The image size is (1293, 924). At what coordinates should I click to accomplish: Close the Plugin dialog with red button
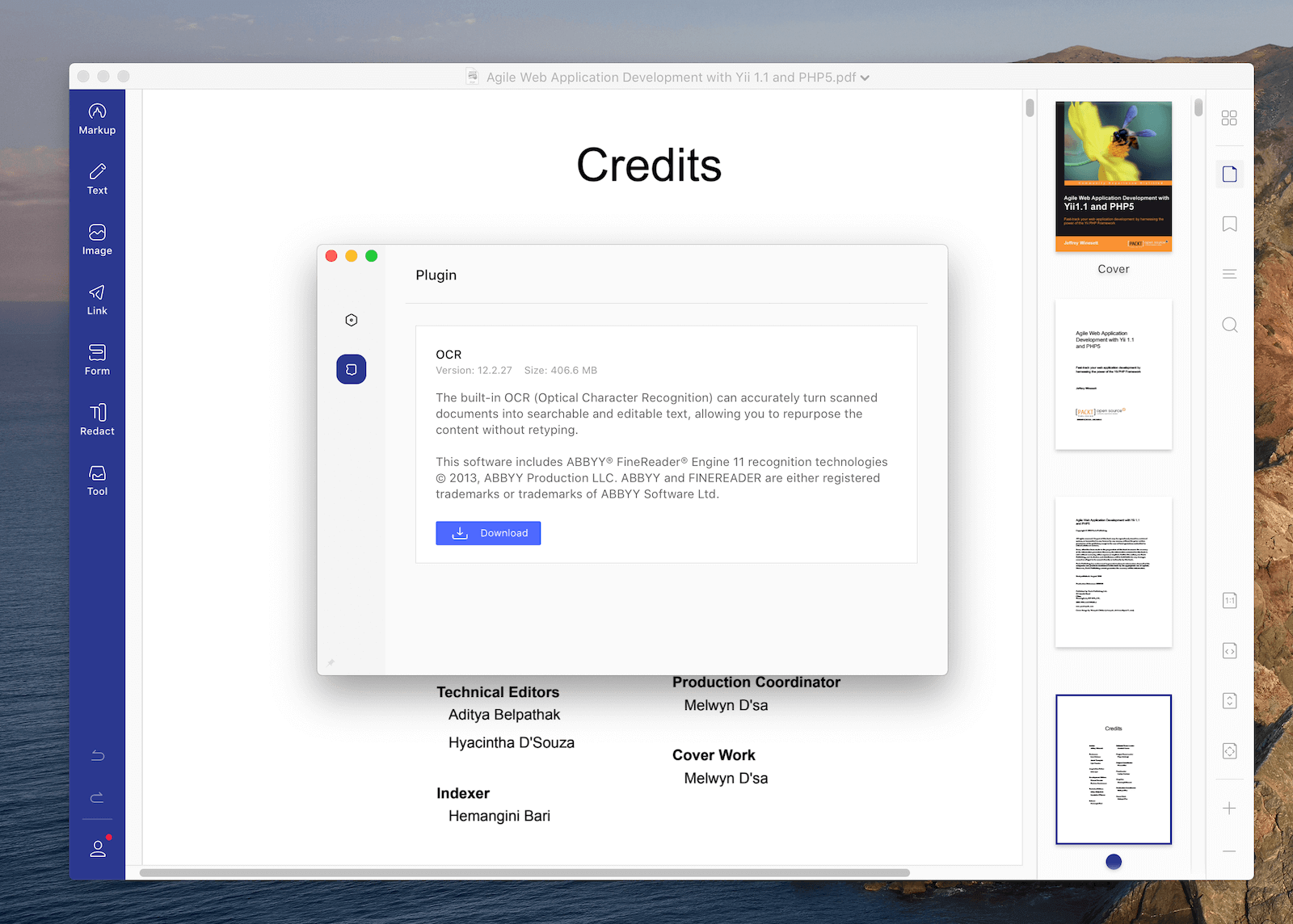(331, 256)
